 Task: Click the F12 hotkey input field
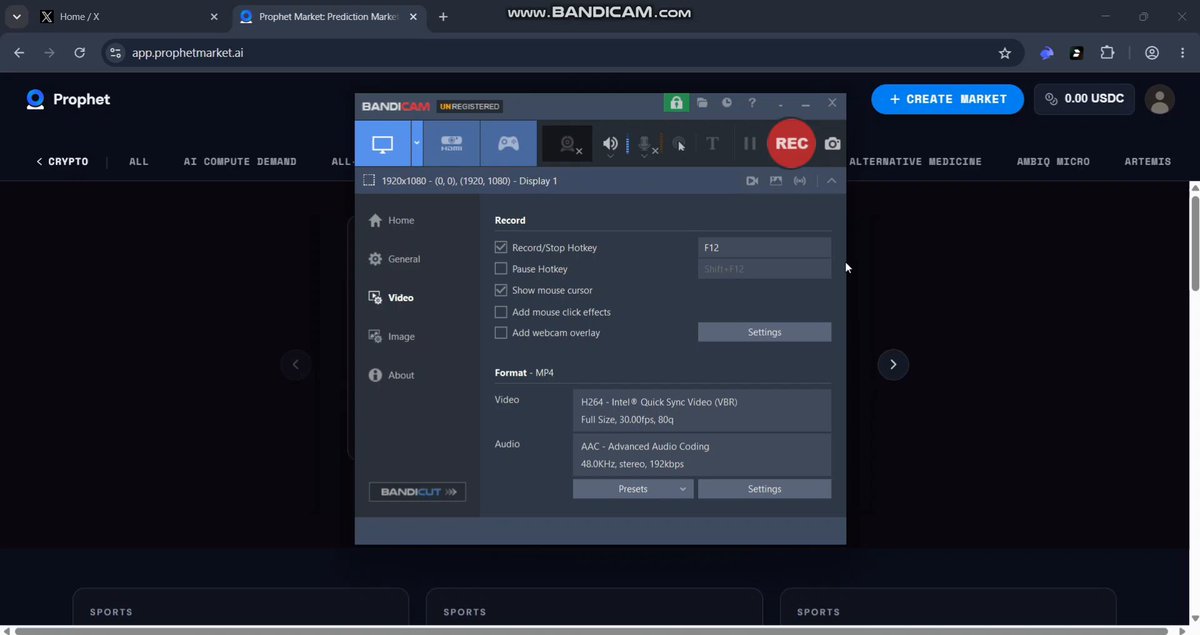click(764, 247)
